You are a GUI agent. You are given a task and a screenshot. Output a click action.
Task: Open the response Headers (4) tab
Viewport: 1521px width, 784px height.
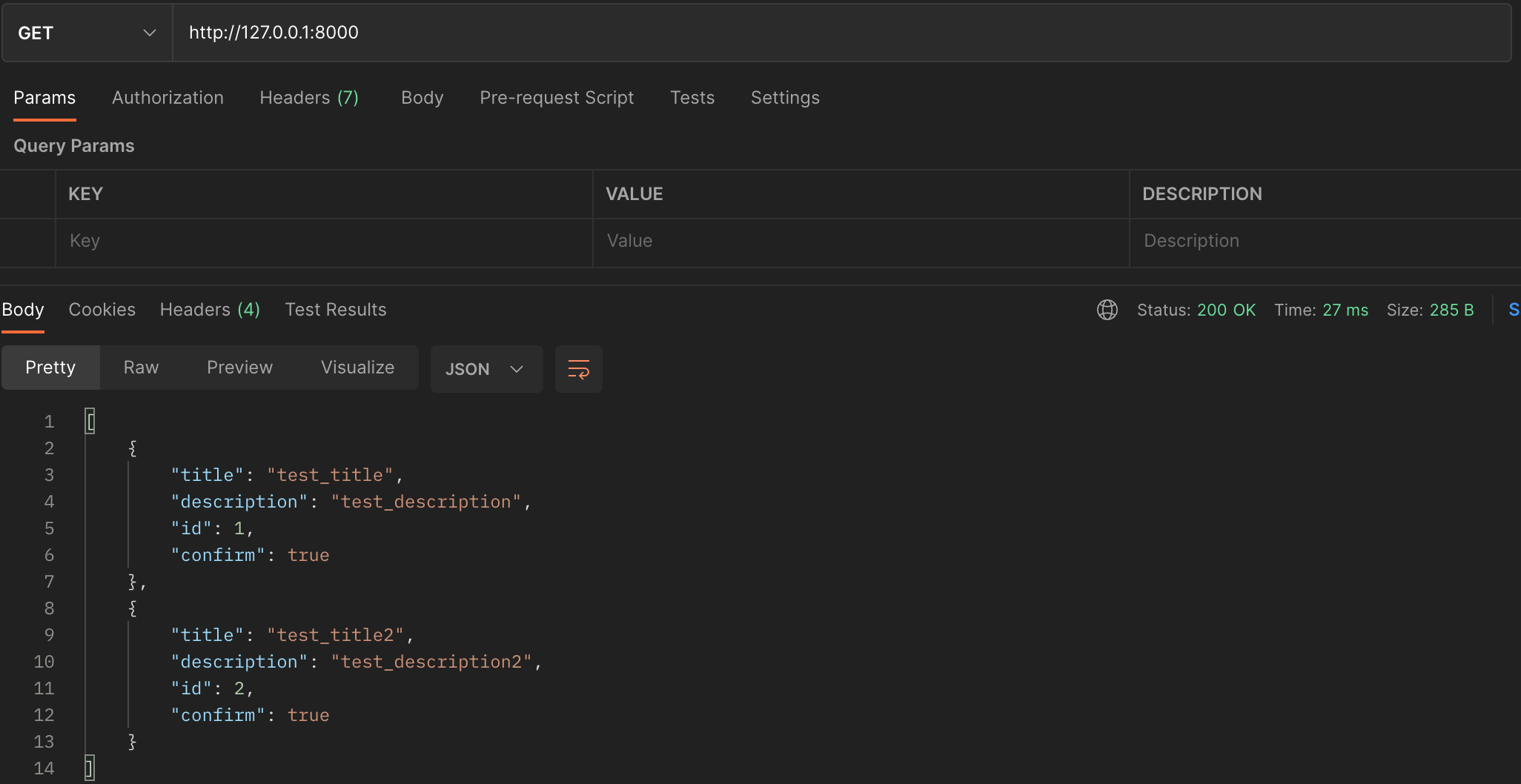pyautogui.click(x=210, y=310)
